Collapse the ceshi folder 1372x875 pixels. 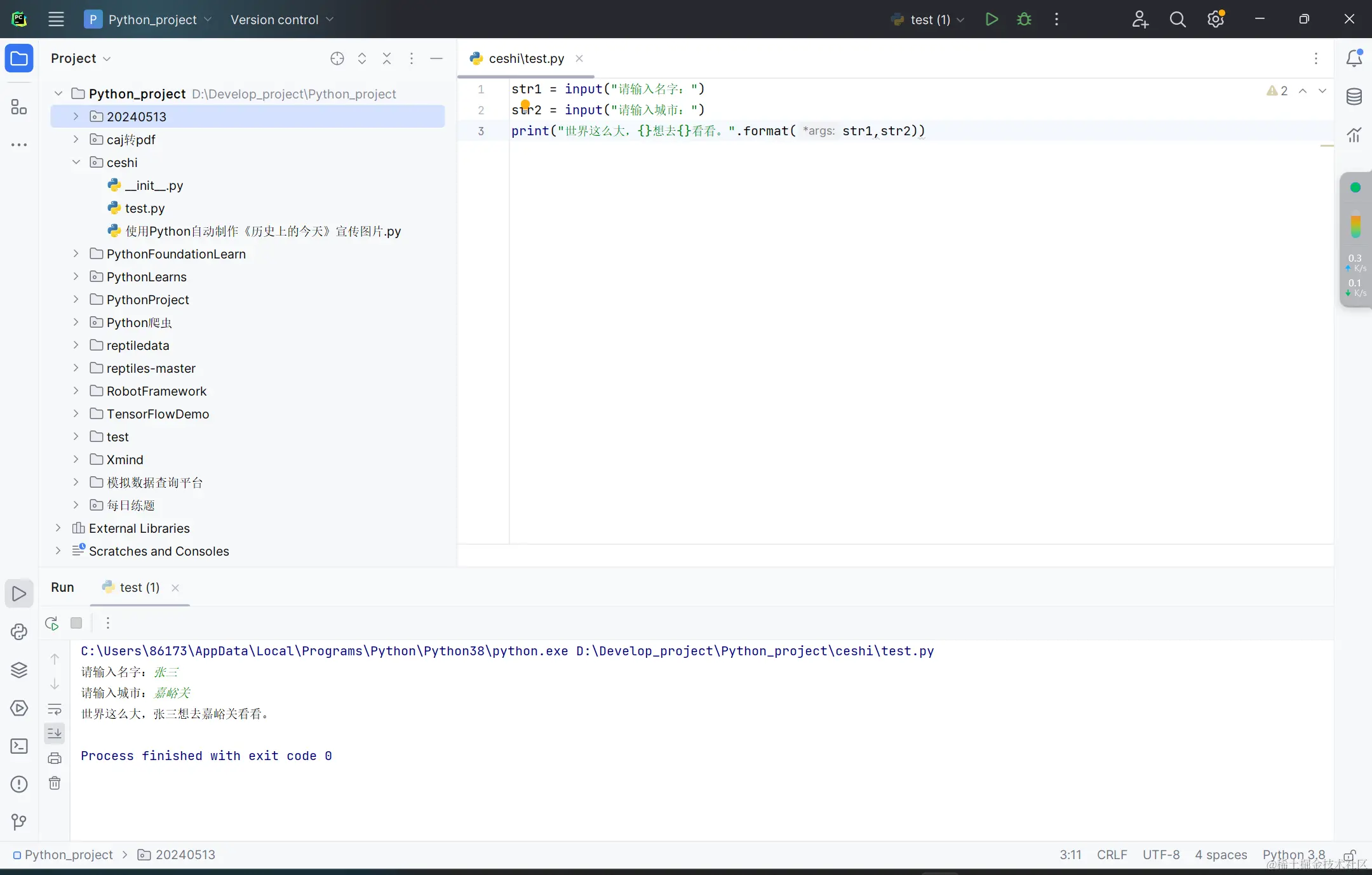(x=76, y=162)
